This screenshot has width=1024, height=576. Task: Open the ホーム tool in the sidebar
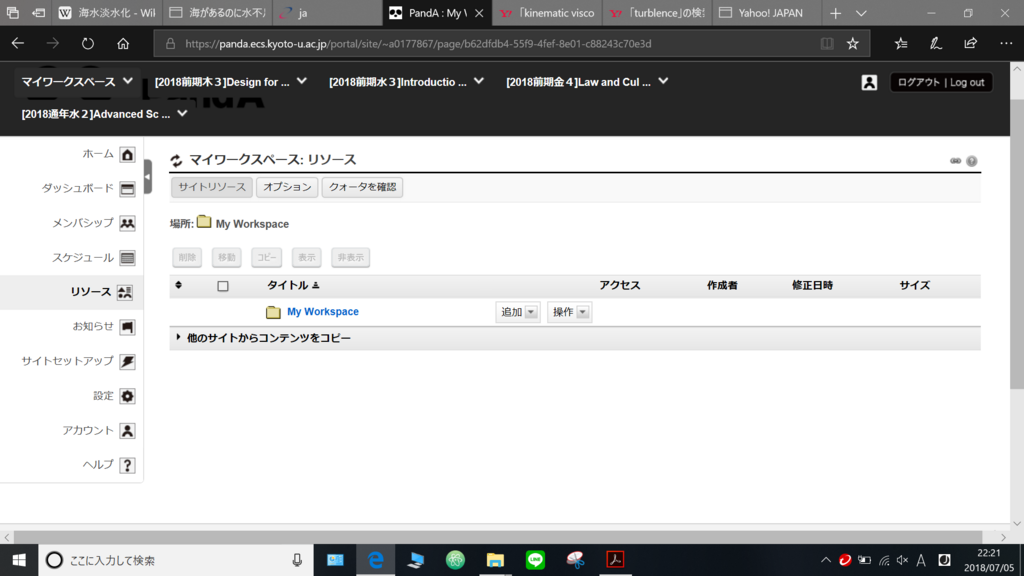[x=127, y=156]
